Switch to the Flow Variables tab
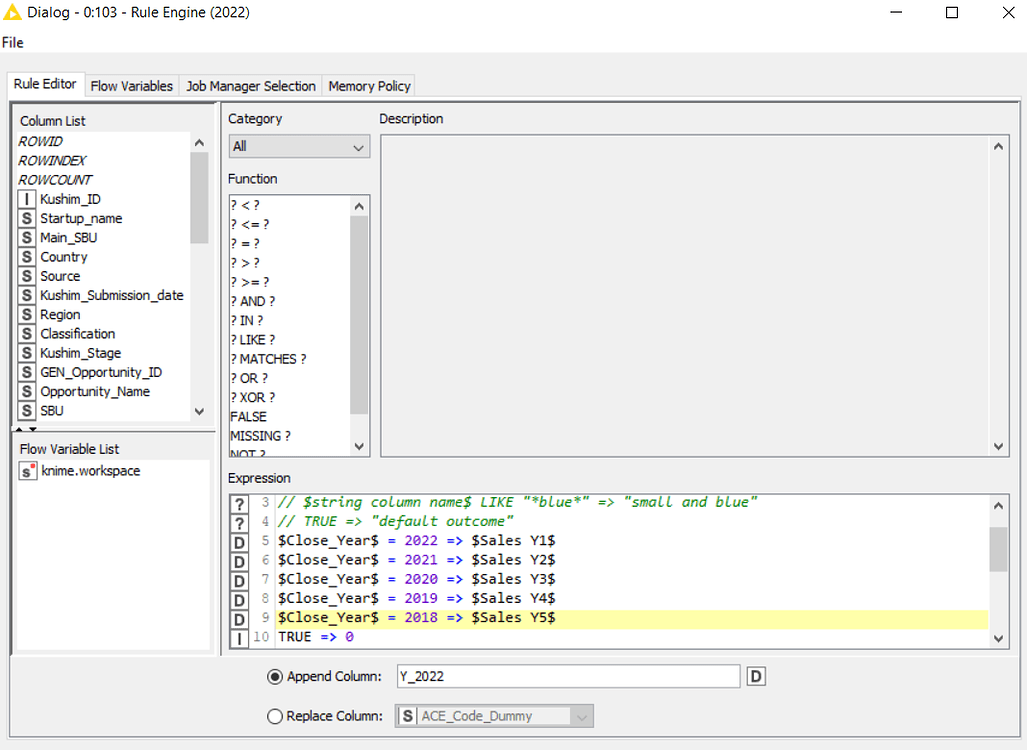 click(x=131, y=86)
